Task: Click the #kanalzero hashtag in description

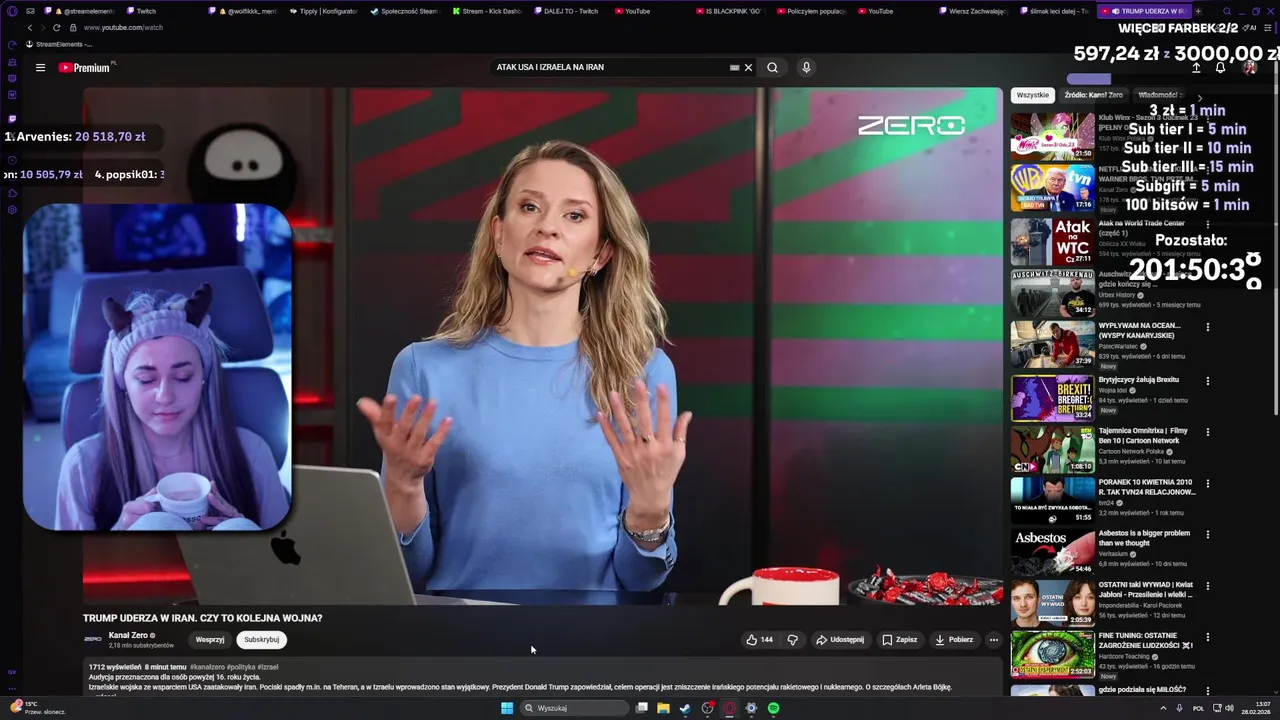Action: coord(207,667)
